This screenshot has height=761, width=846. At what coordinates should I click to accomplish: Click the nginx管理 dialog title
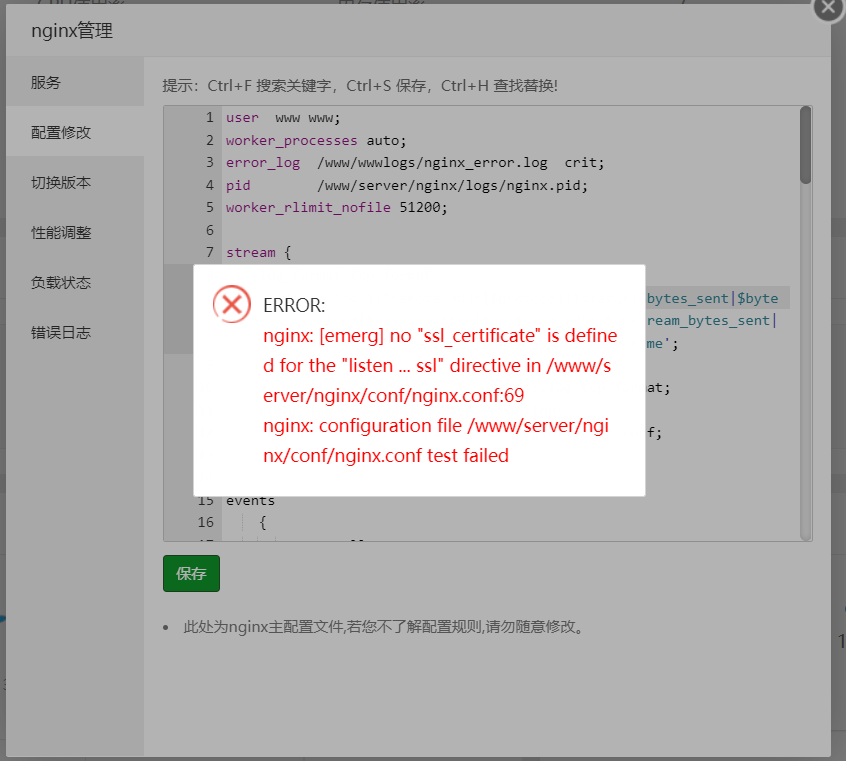pos(72,31)
